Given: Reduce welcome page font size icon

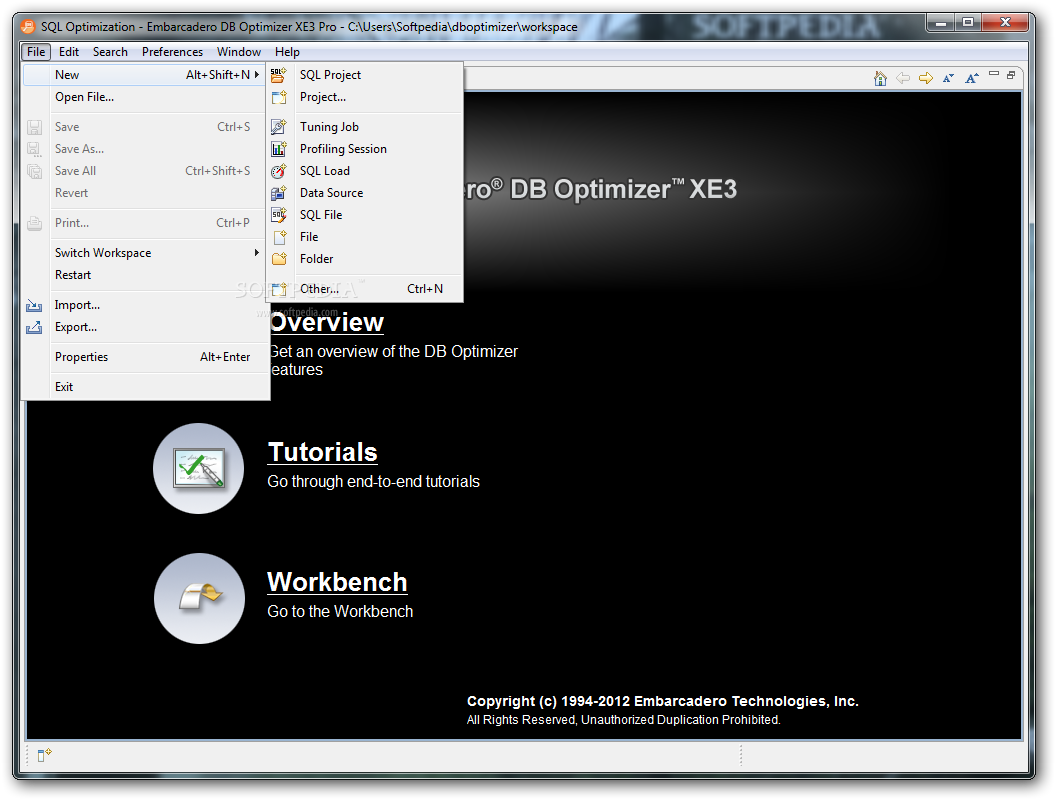Looking at the screenshot, I should pos(948,78).
